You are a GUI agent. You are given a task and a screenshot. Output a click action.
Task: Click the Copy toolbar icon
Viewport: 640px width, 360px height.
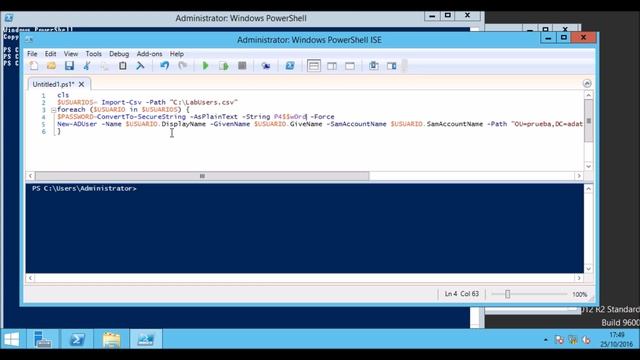click(105, 66)
